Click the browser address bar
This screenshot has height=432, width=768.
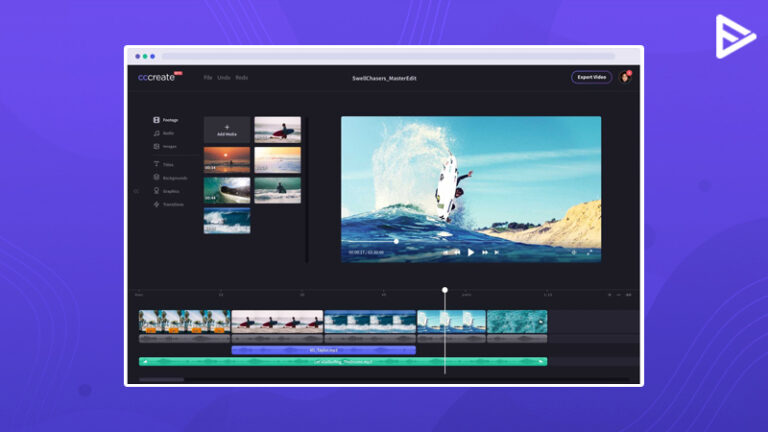click(x=388, y=56)
